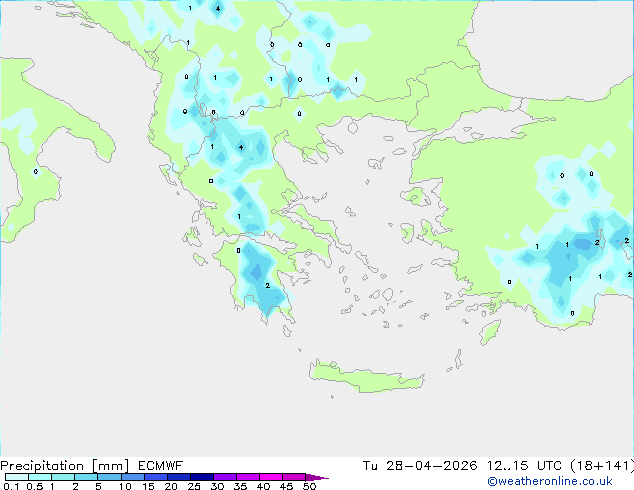Click the island of Crete on the map

tap(366, 376)
